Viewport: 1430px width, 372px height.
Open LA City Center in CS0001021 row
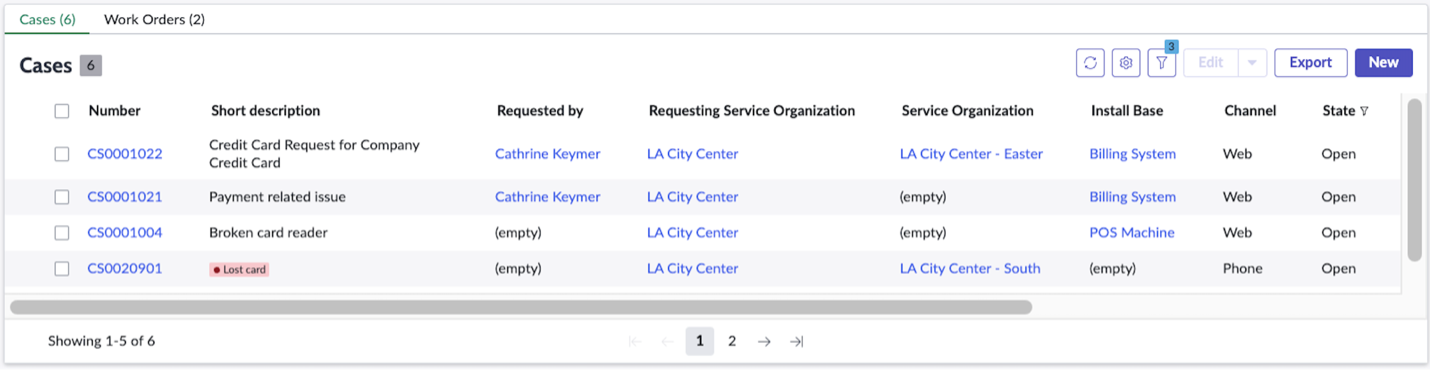click(693, 197)
